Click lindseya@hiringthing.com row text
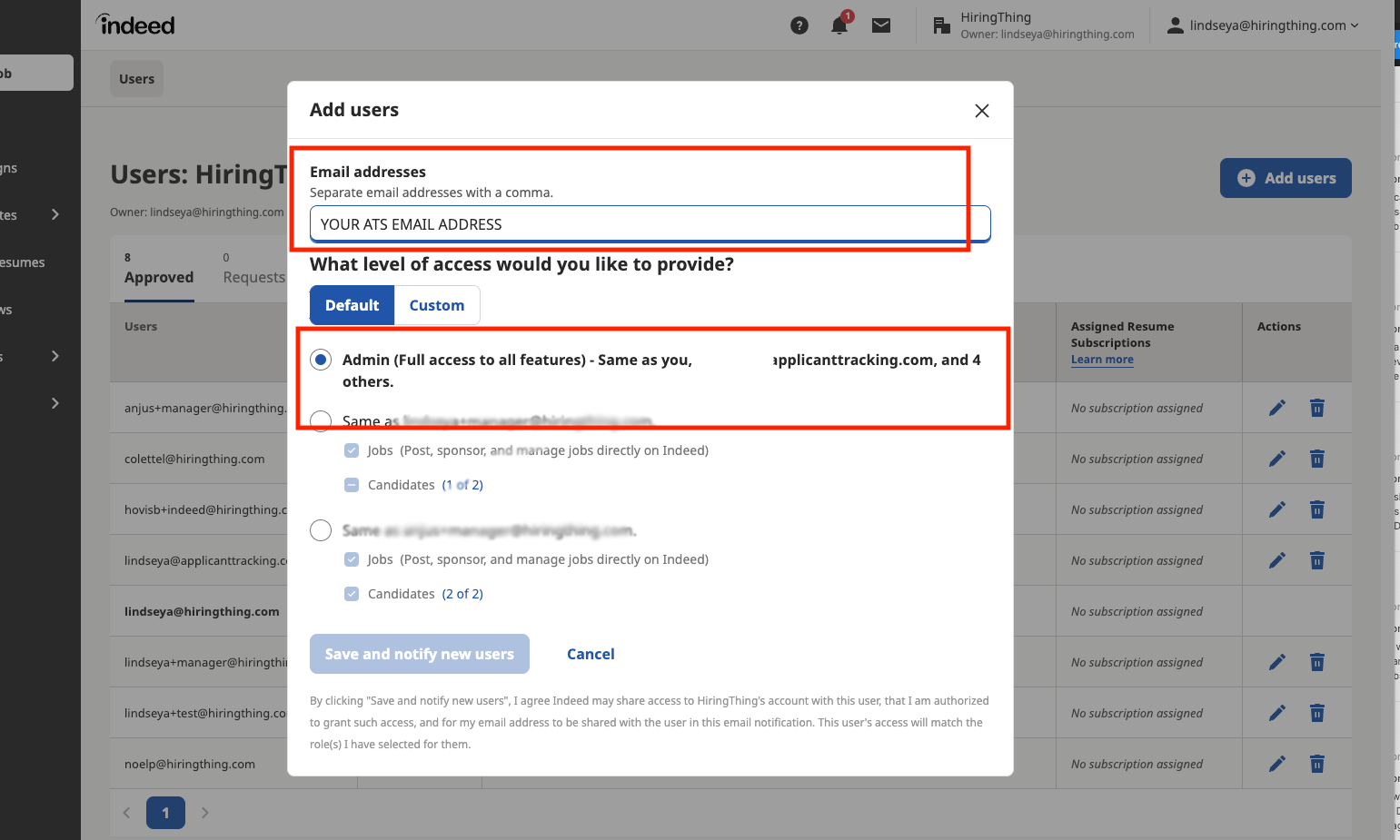Screen dimensions: 1400x840 [202, 611]
